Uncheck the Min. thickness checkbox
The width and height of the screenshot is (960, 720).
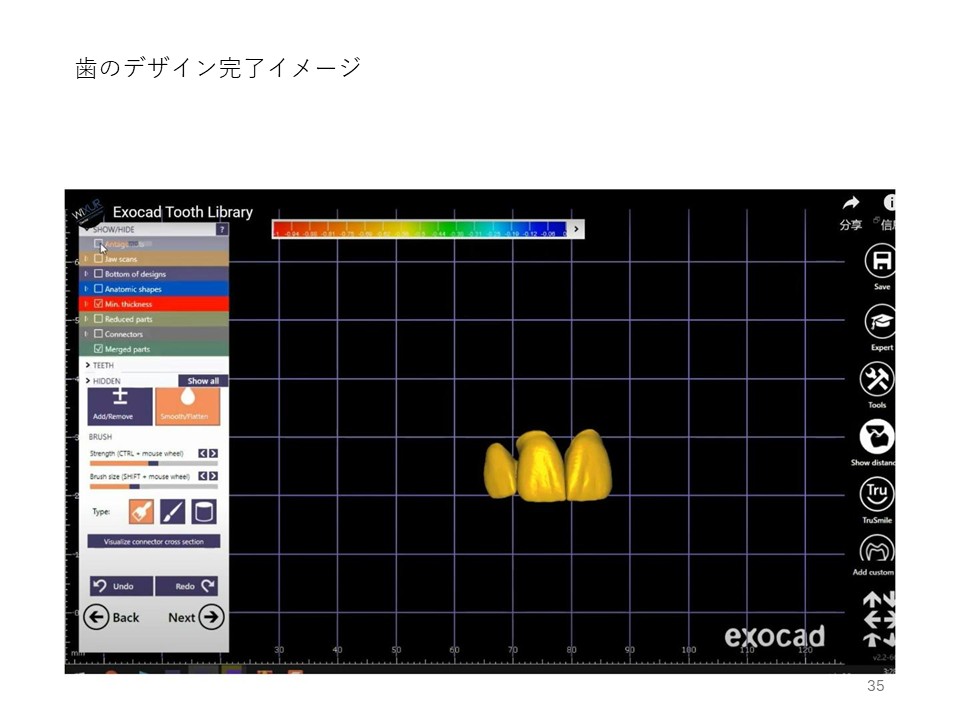coord(98,304)
